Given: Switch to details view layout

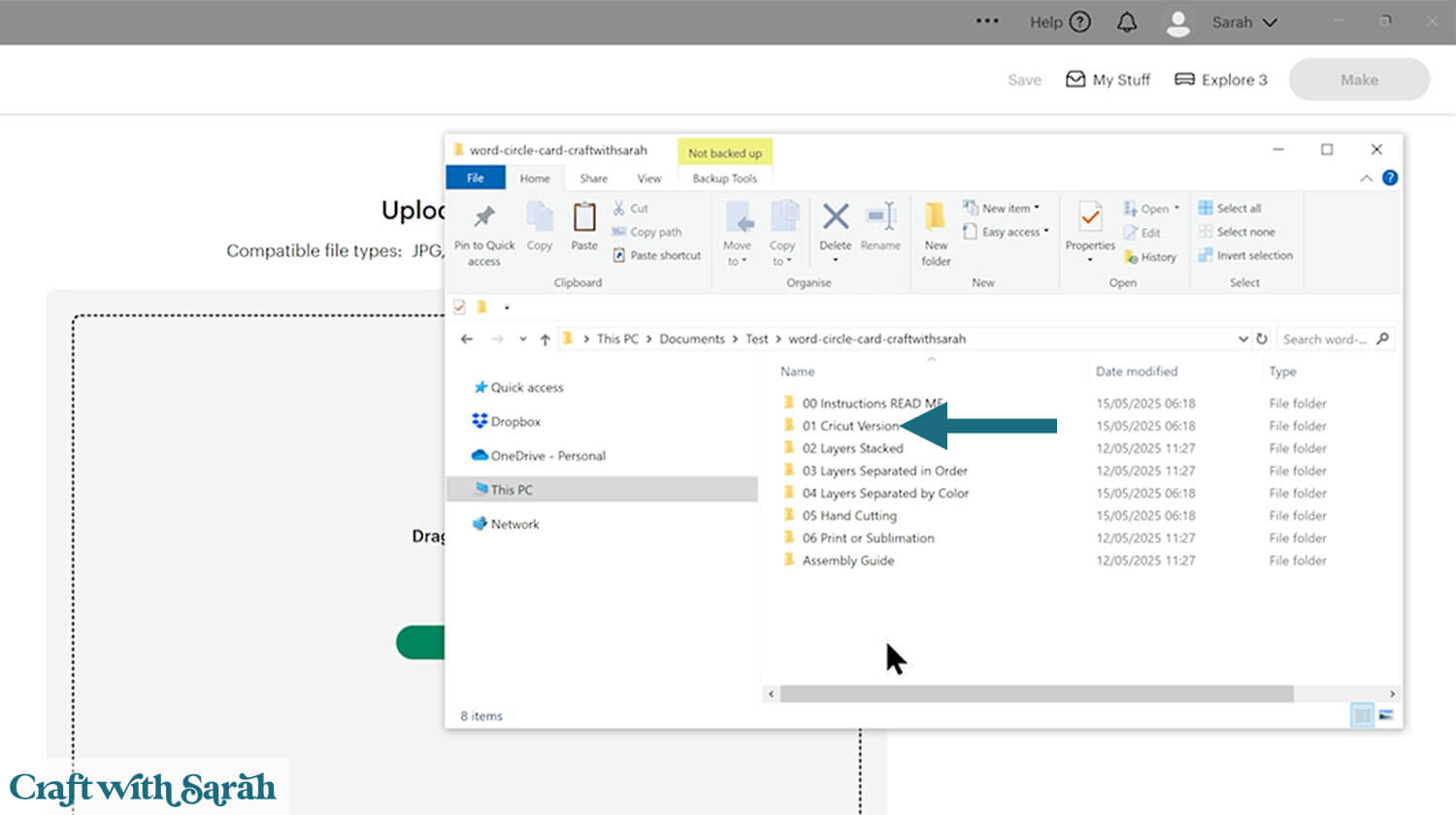Looking at the screenshot, I should pyautogui.click(x=1363, y=716).
